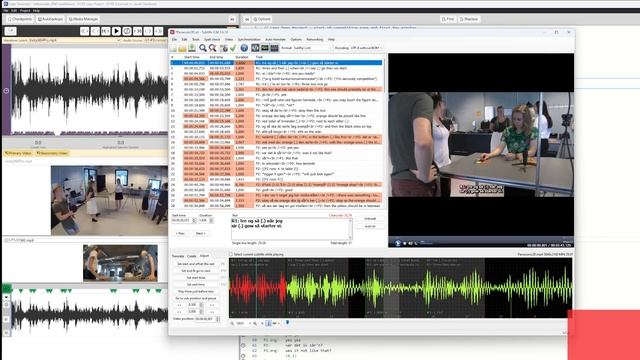
Task: Click the Video position spinner arrows
Action: point(218,319)
